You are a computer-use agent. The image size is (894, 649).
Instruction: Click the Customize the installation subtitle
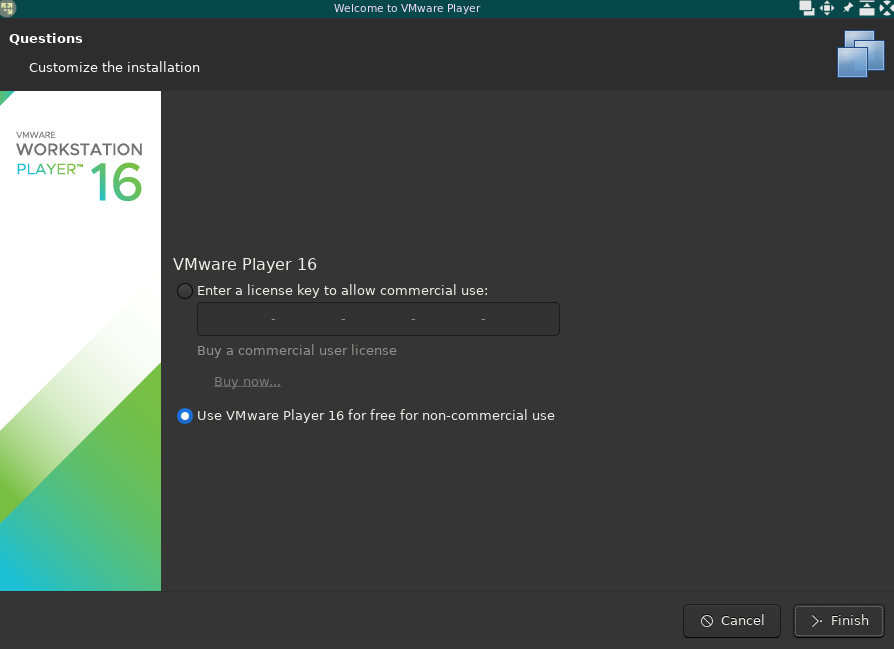114,68
